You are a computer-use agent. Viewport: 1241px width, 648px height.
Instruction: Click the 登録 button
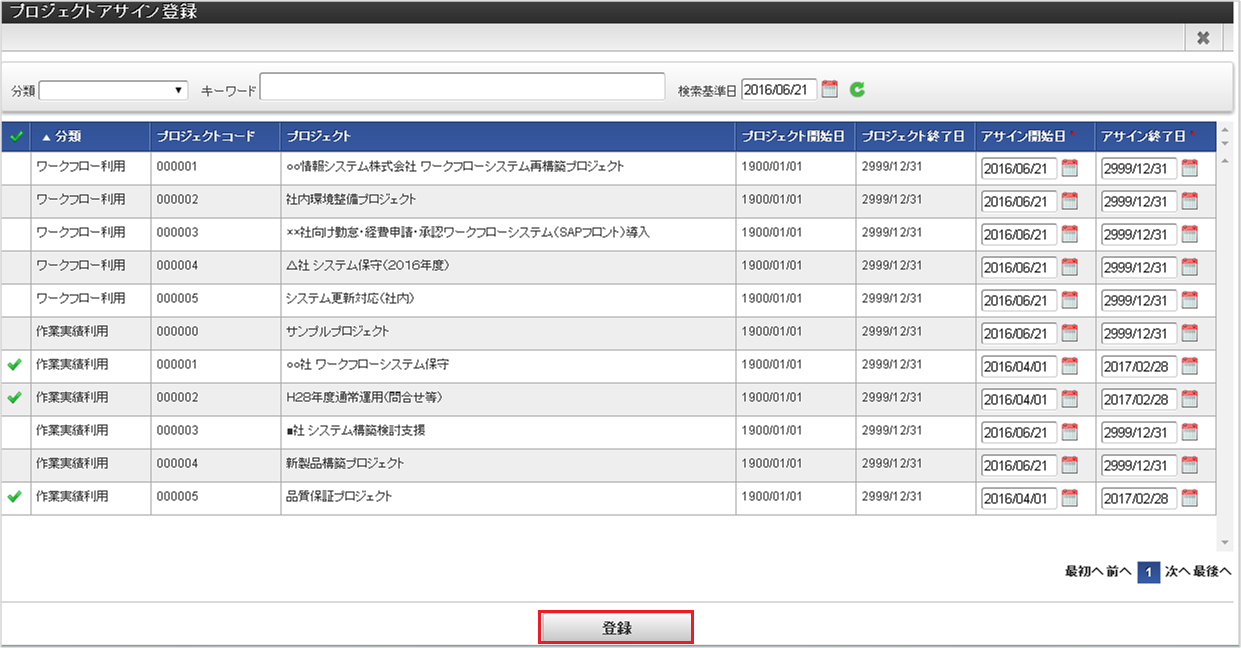pyautogui.click(x=616, y=628)
